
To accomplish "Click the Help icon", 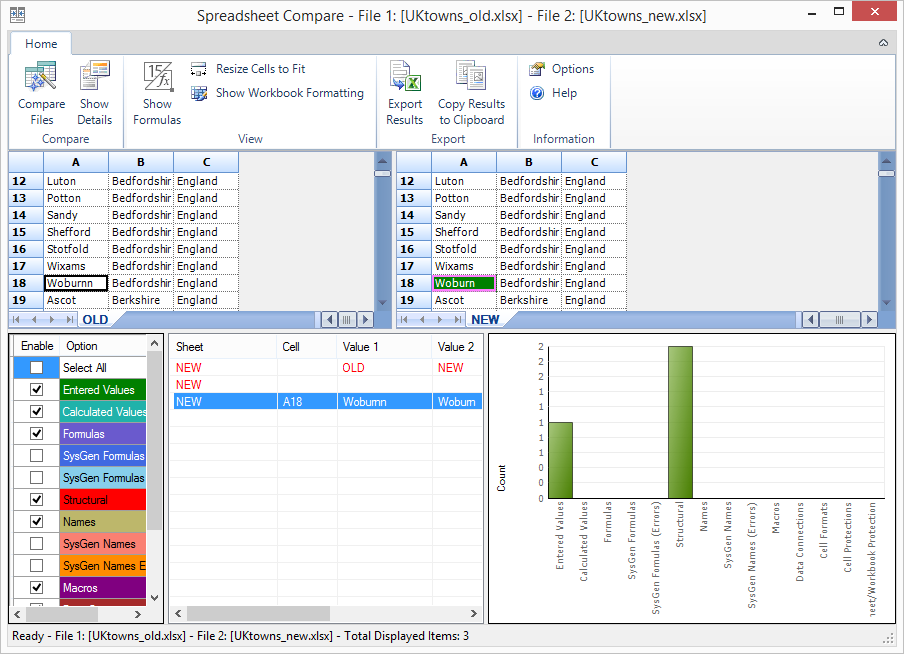I will 555,90.
